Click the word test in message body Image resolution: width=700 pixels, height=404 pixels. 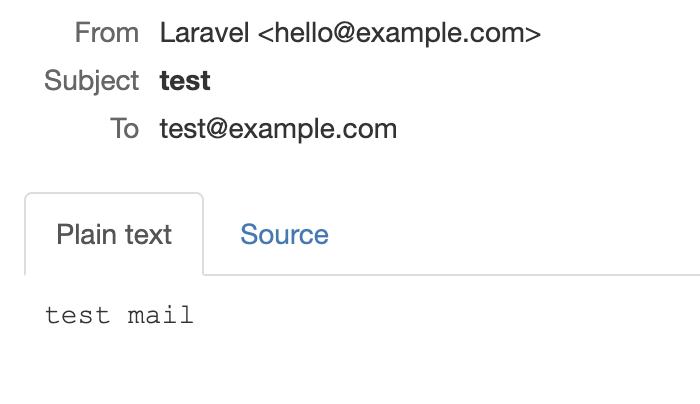tap(77, 317)
